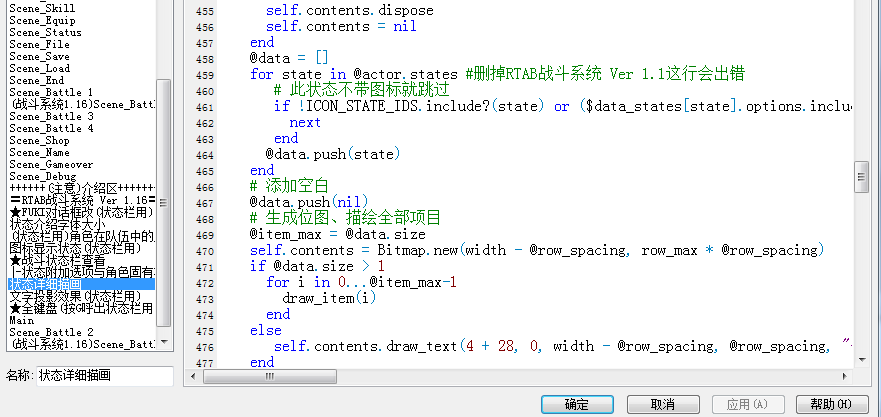Screen dimensions: 881x417
Task: Click comment 此状态不带图标就跳过 on line 460
Action: (362, 90)
